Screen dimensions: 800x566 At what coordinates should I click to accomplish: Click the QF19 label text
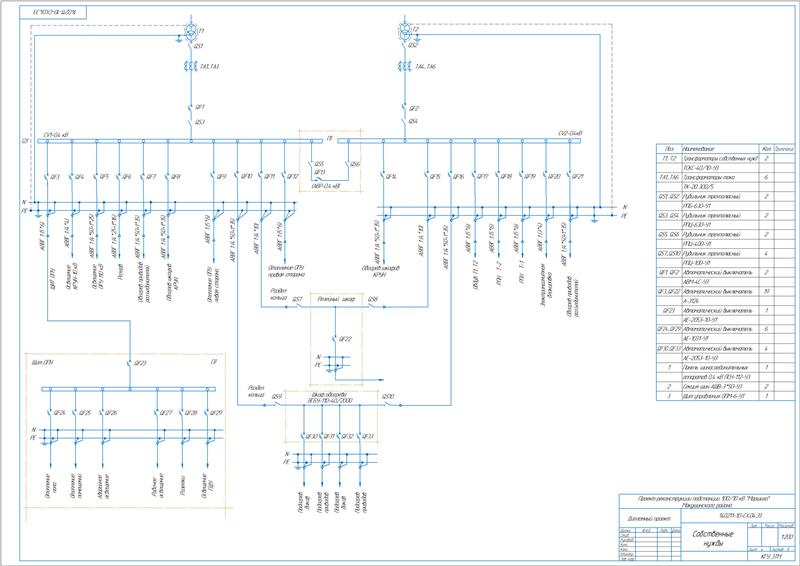530,177
